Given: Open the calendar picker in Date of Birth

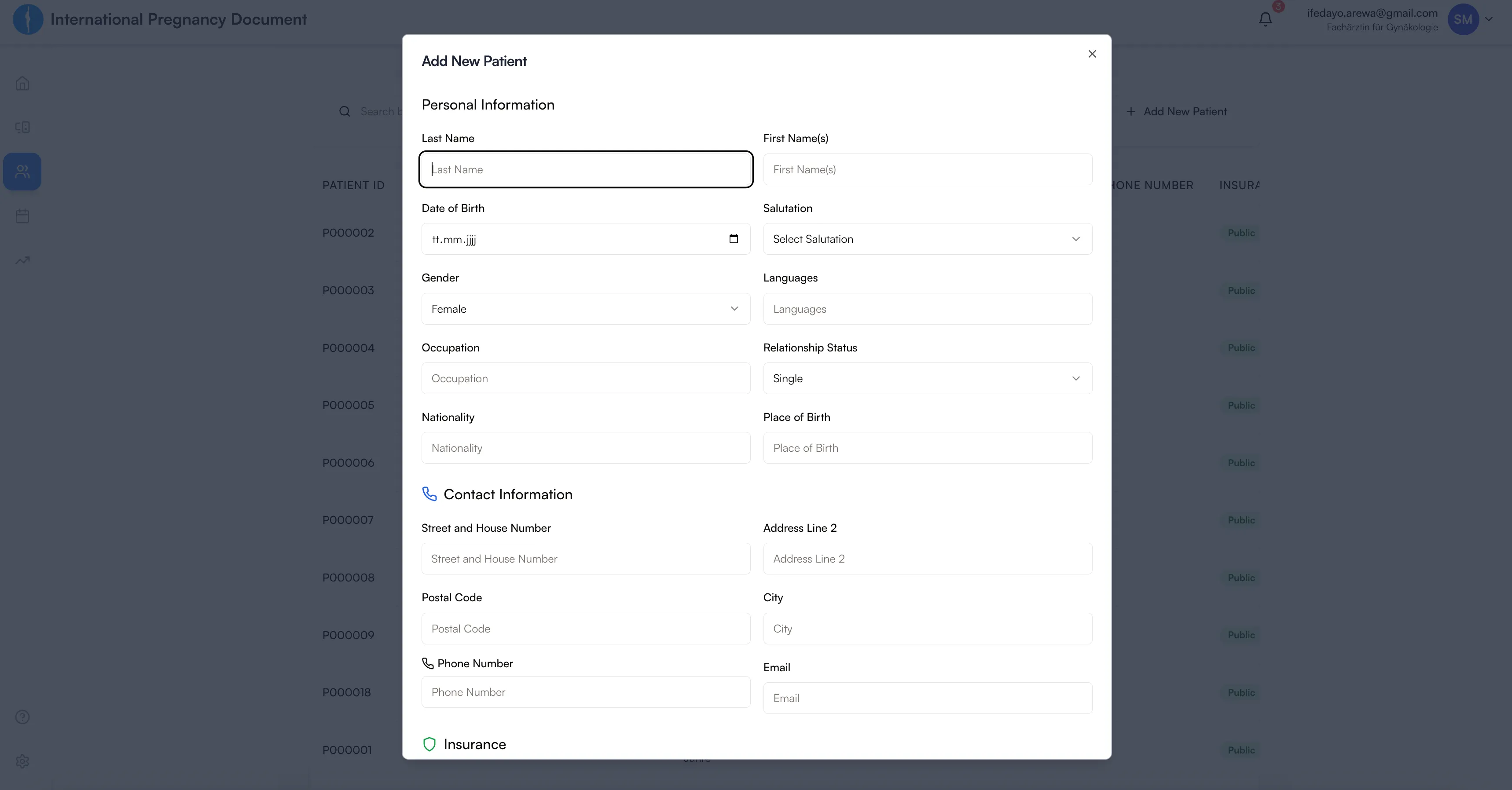Looking at the screenshot, I should point(733,239).
